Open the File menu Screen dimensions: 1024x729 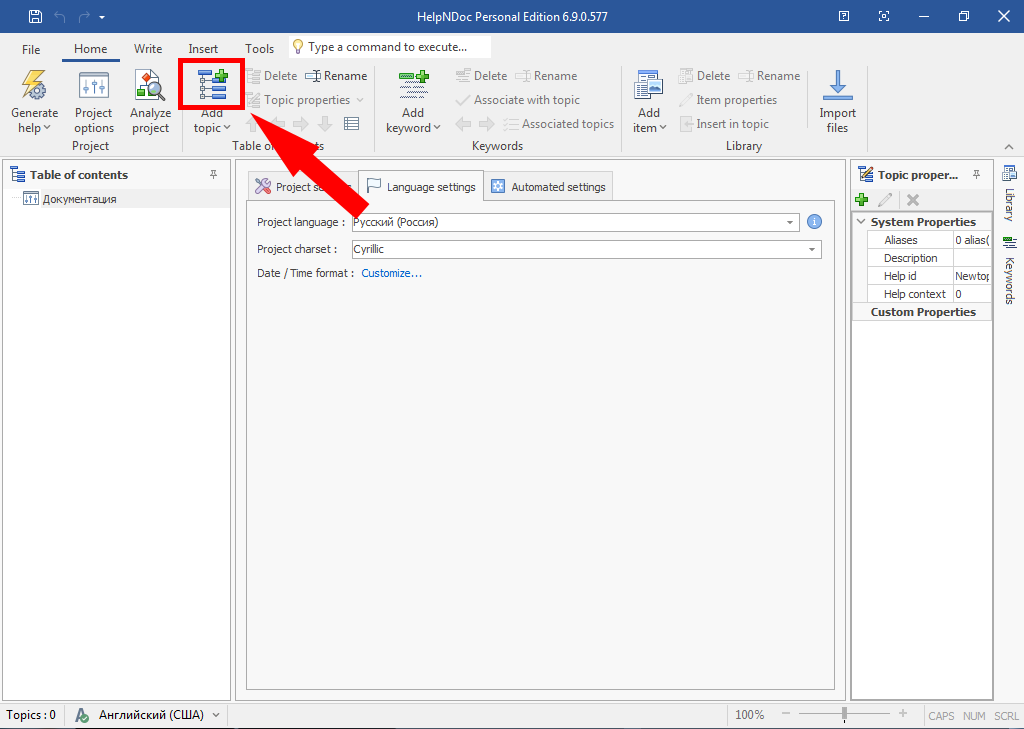tap(31, 49)
